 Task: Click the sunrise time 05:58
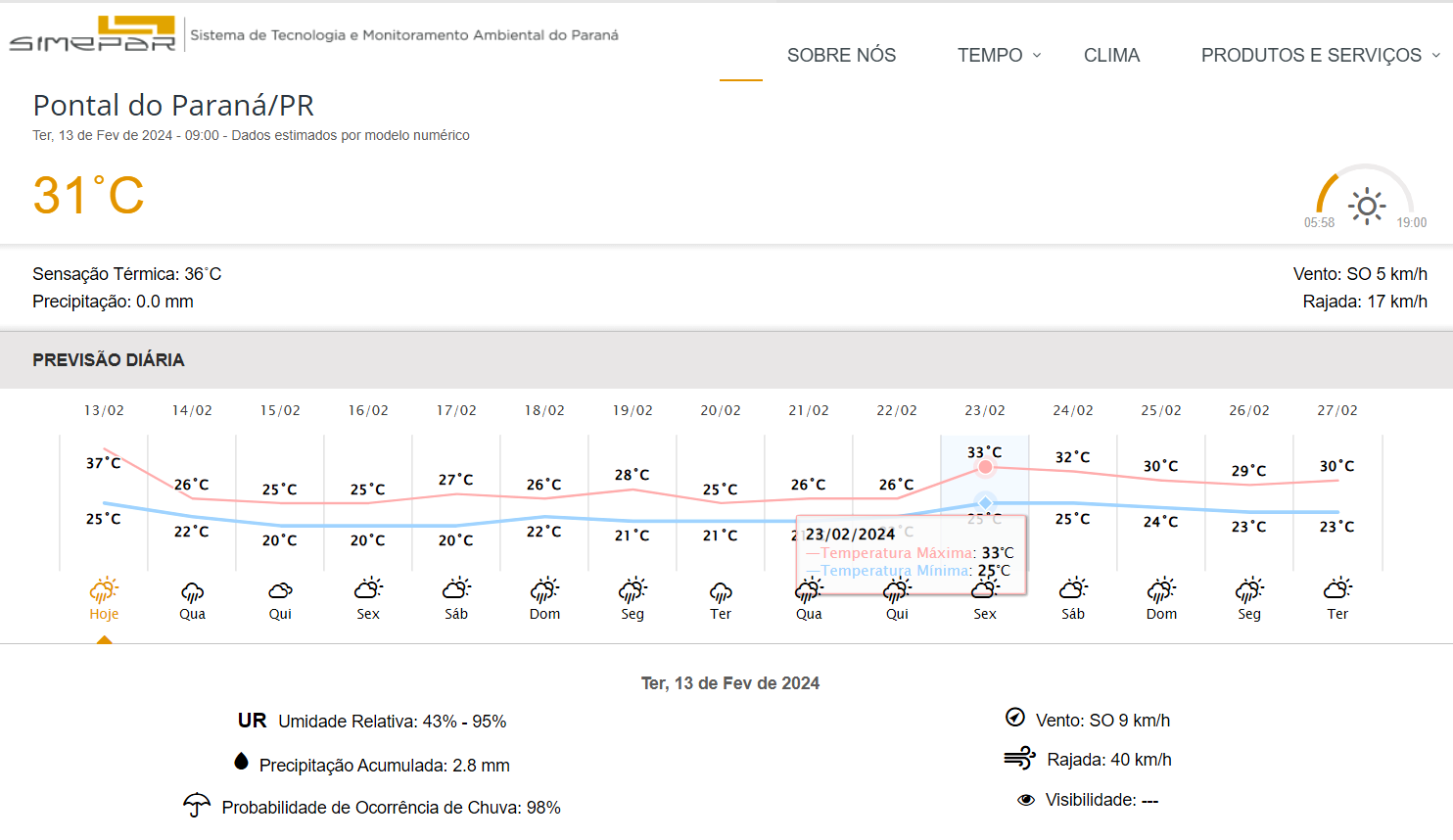tap(1319, 222)
